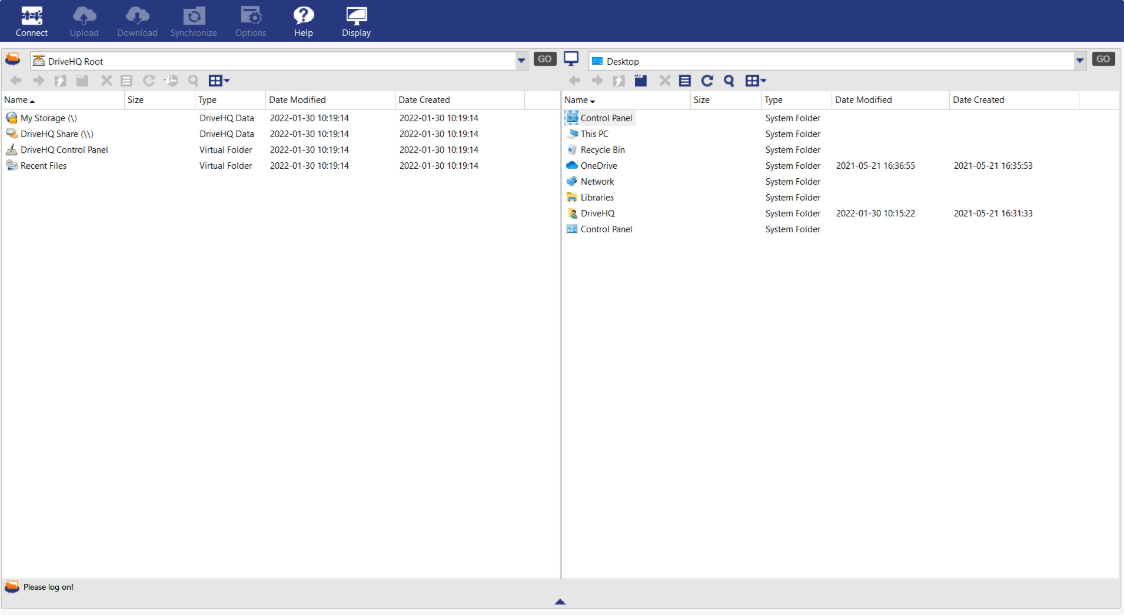The width and height of the screenshot is (1124, 615).
Task: Open the view mode dropdown in DriveHQ Root pane
Action: [x=219, y=81]
